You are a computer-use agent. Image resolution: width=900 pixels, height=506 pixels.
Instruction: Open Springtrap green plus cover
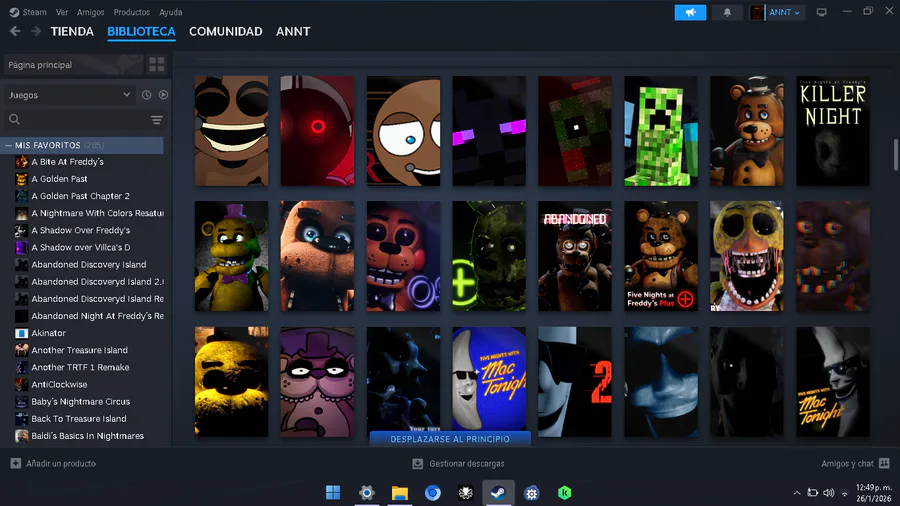(489, 256)
